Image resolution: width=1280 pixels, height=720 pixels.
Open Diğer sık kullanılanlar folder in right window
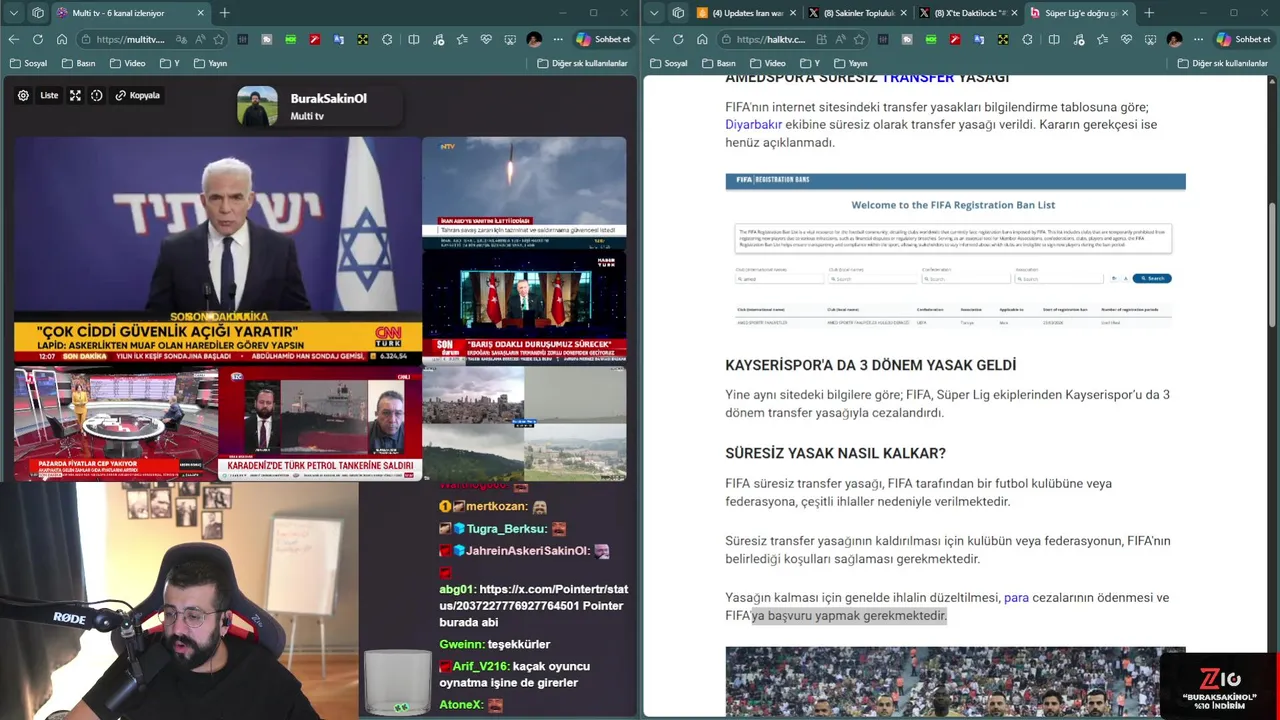tap(1224, 63)
